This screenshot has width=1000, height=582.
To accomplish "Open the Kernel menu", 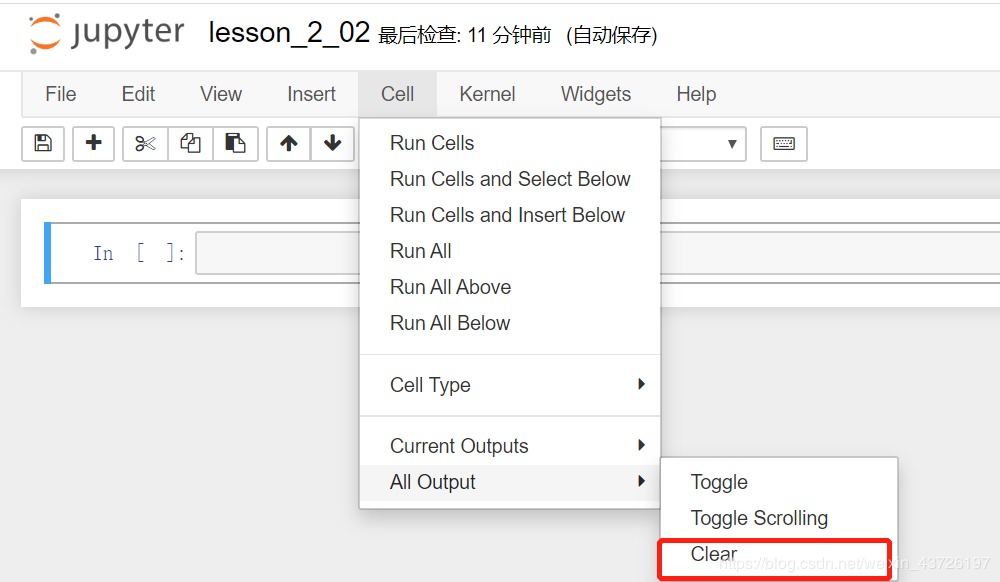I will (x=487, y=94).
